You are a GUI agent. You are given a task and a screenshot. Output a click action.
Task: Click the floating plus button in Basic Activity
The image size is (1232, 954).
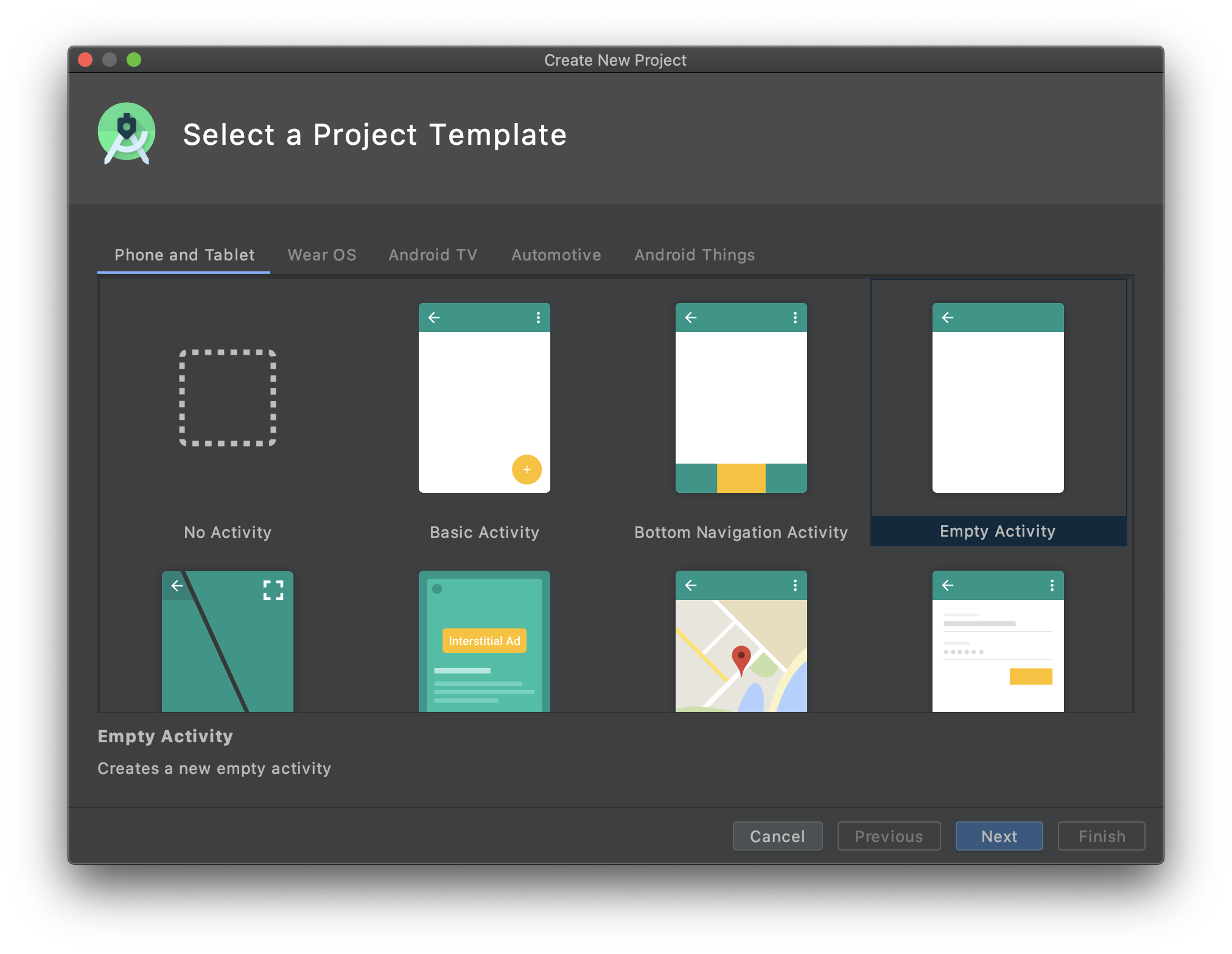(527, 470)
